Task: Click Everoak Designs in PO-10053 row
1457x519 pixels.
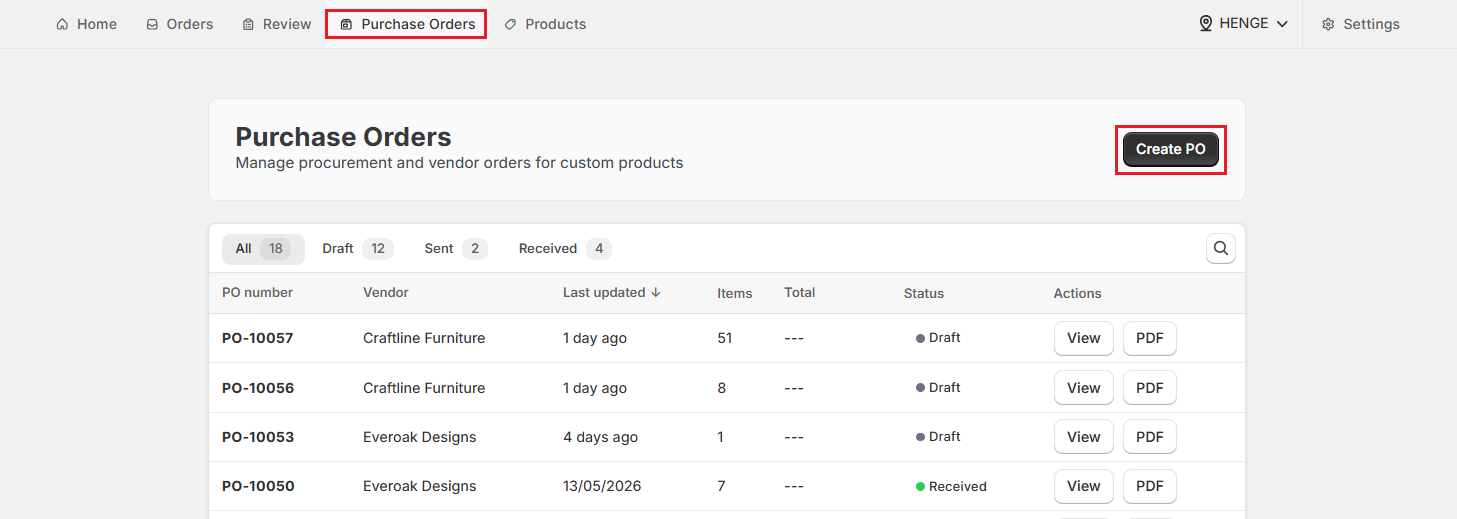Action: pos(420,437)
